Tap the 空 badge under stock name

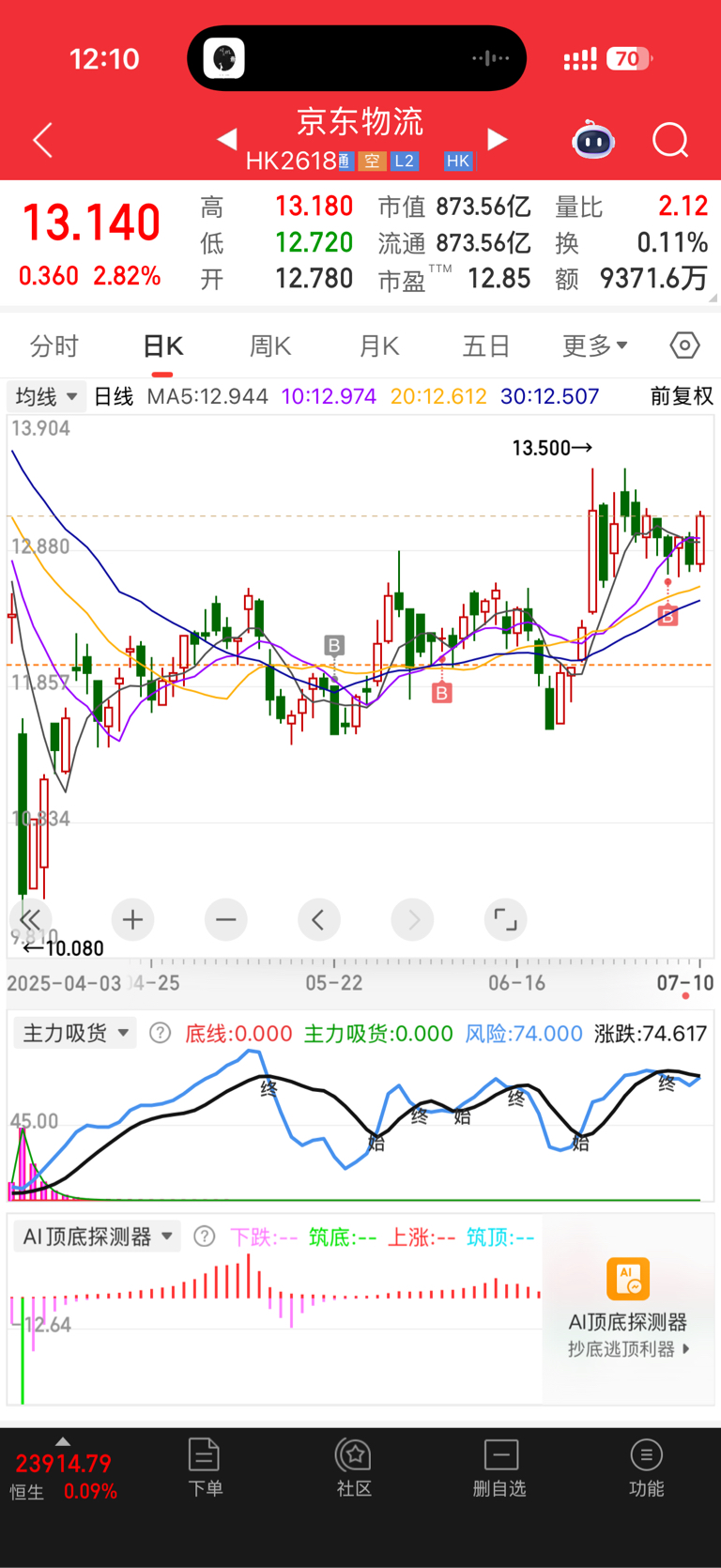pos(373,161)
